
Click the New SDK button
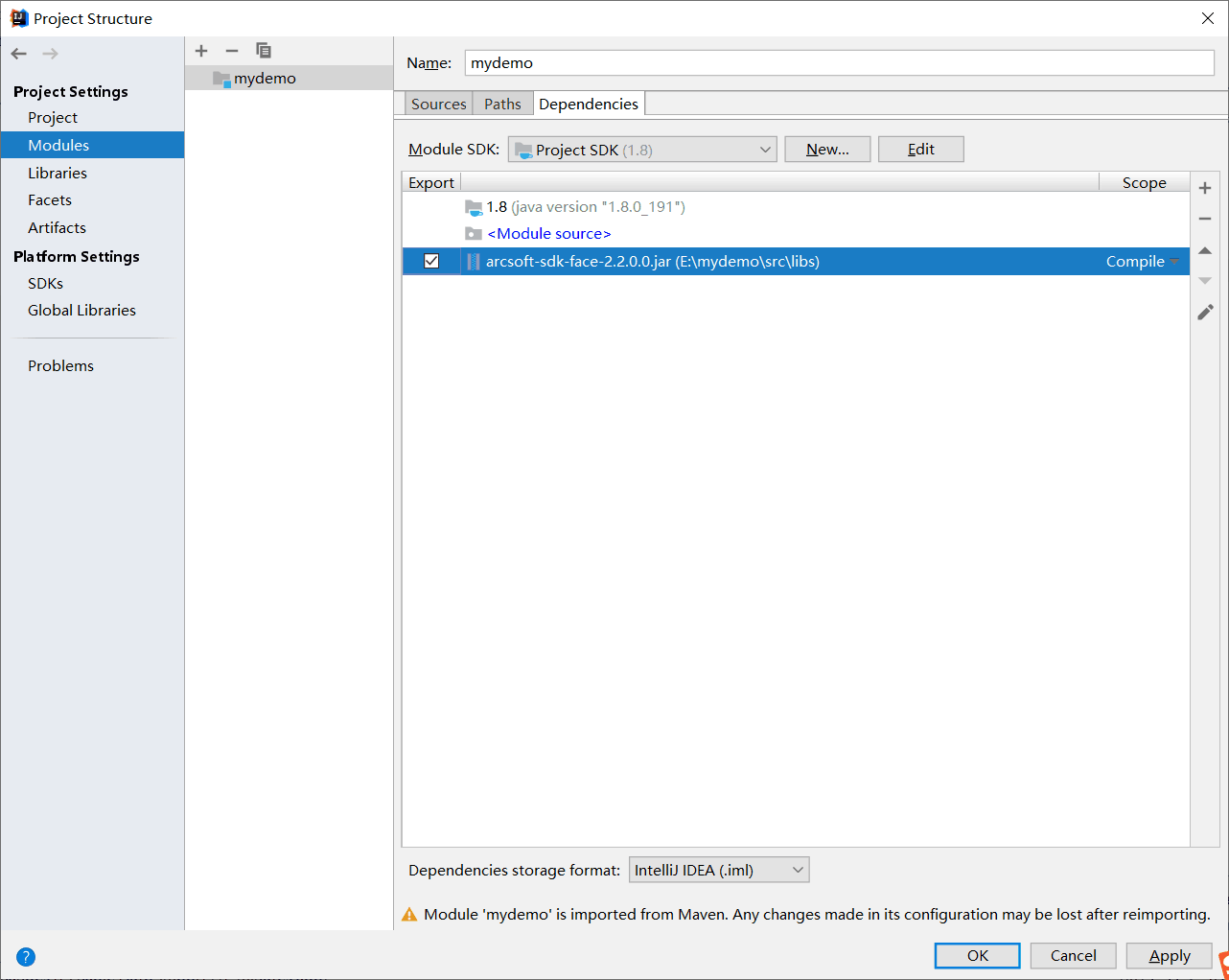pos(826,149)
